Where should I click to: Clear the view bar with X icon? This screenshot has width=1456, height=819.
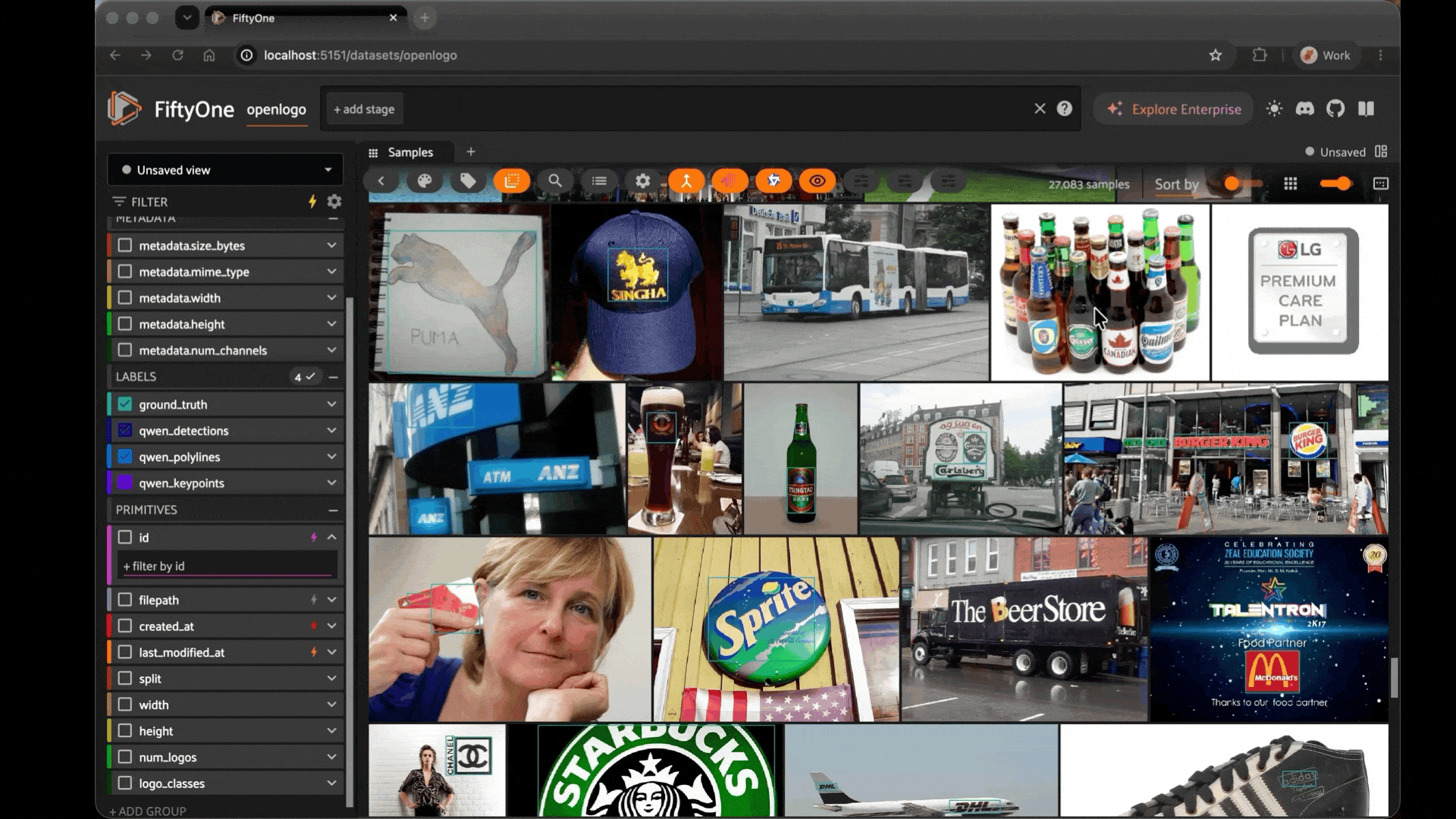(1040, 108)
